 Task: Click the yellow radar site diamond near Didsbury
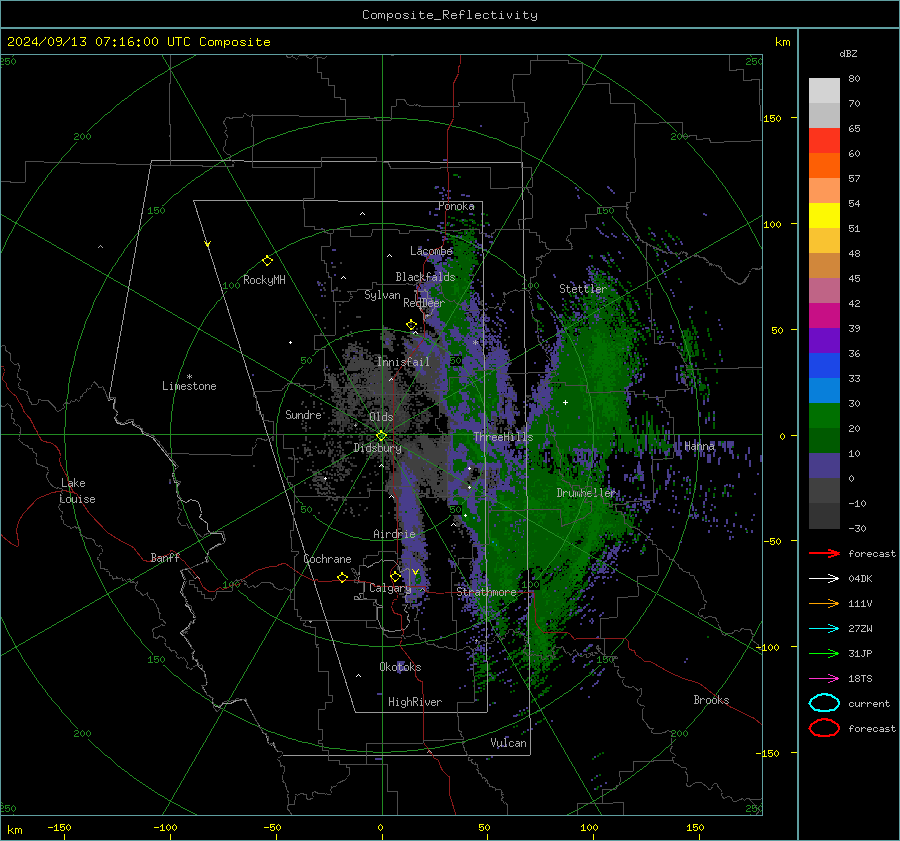(x=381, y=436)
